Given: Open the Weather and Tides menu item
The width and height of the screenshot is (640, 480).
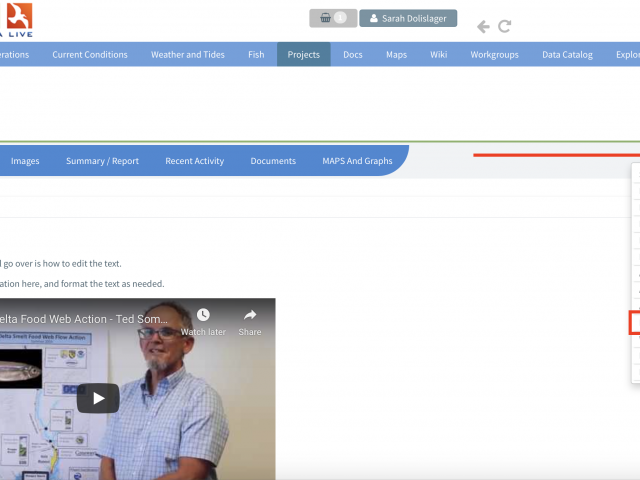Looking at the screenshot, I should click(x=188, y=55).
